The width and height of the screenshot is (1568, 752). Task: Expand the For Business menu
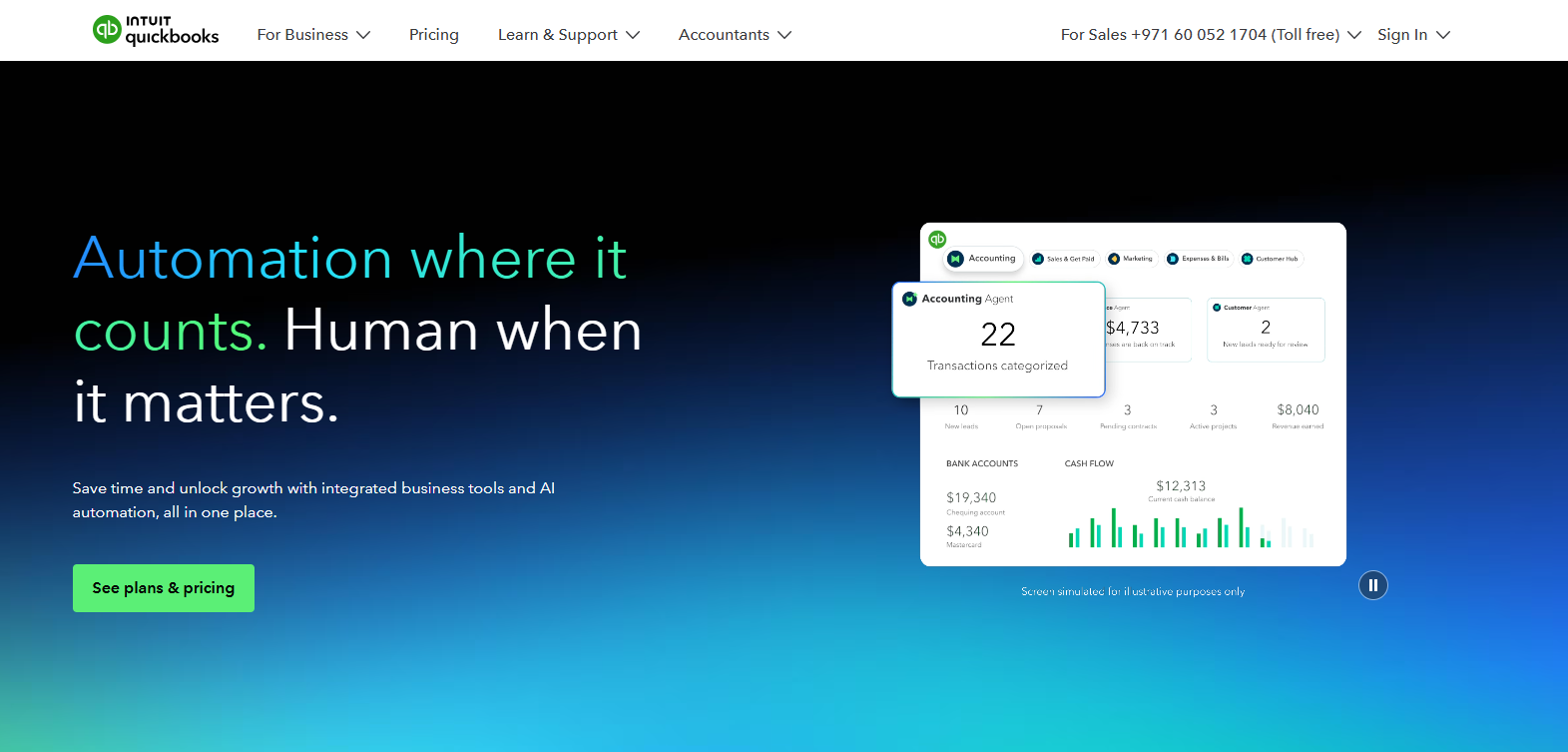tap(313, 35)
